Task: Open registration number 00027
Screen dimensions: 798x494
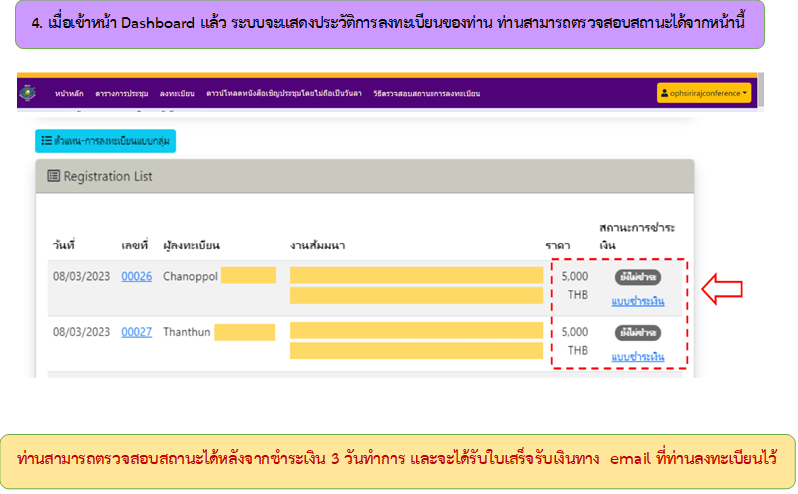Action: (x=136, y=332)
